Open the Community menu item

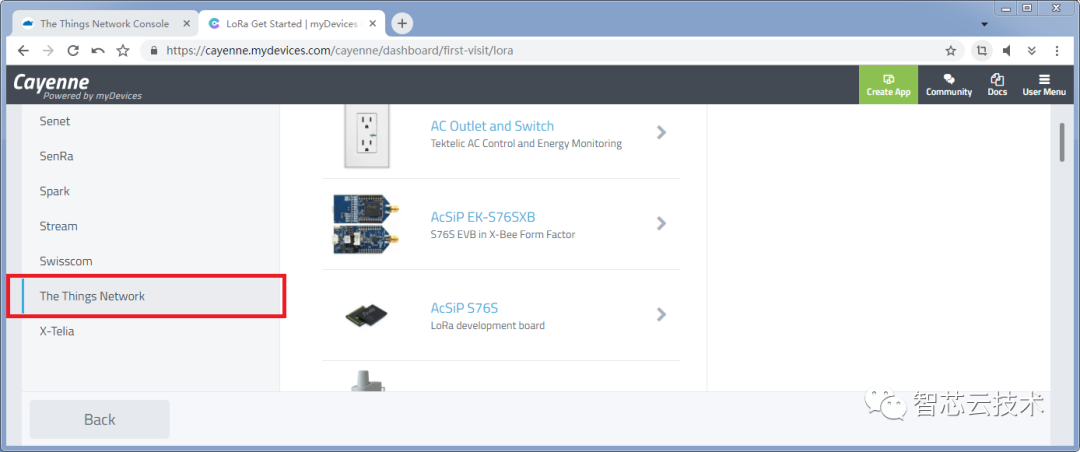pyautogui.click(x=948, y=85)
